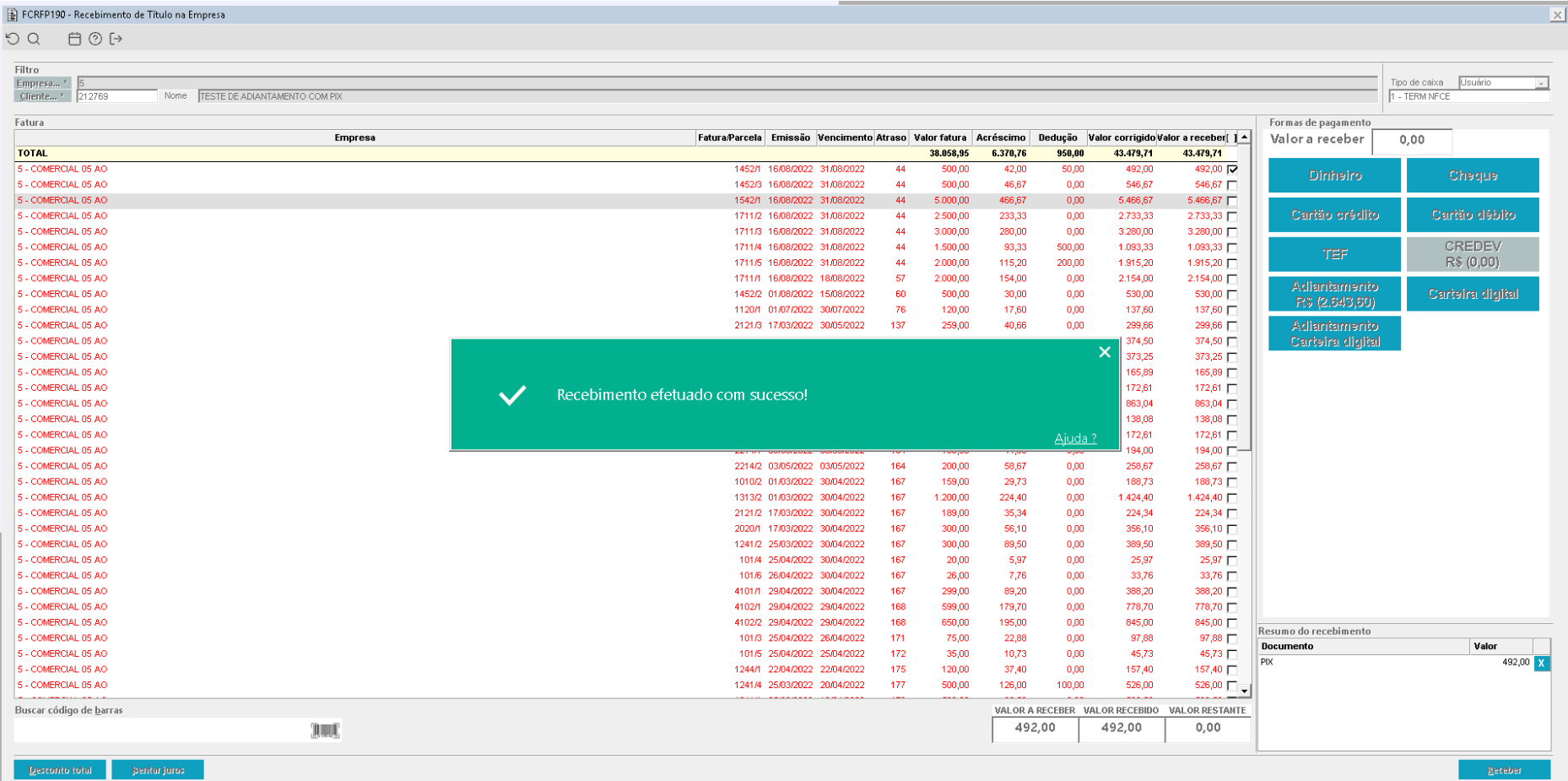Sort by Vencimento column header

pyautogui.click(x=845, y=138)
